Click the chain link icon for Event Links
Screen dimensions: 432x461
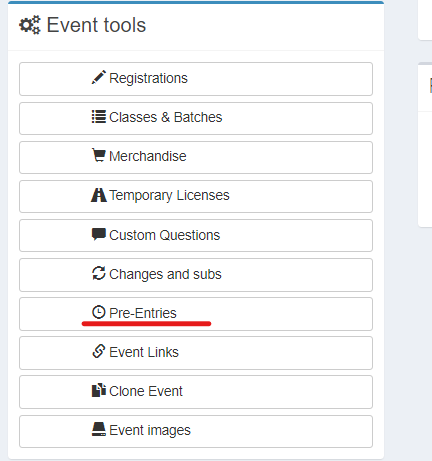click(x=99, y=351)
